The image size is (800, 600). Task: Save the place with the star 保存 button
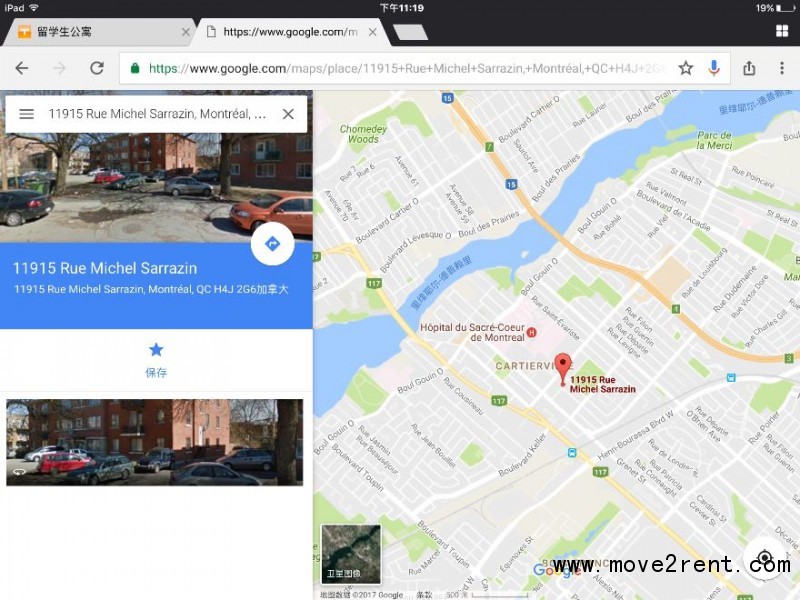tap(156, 360)
